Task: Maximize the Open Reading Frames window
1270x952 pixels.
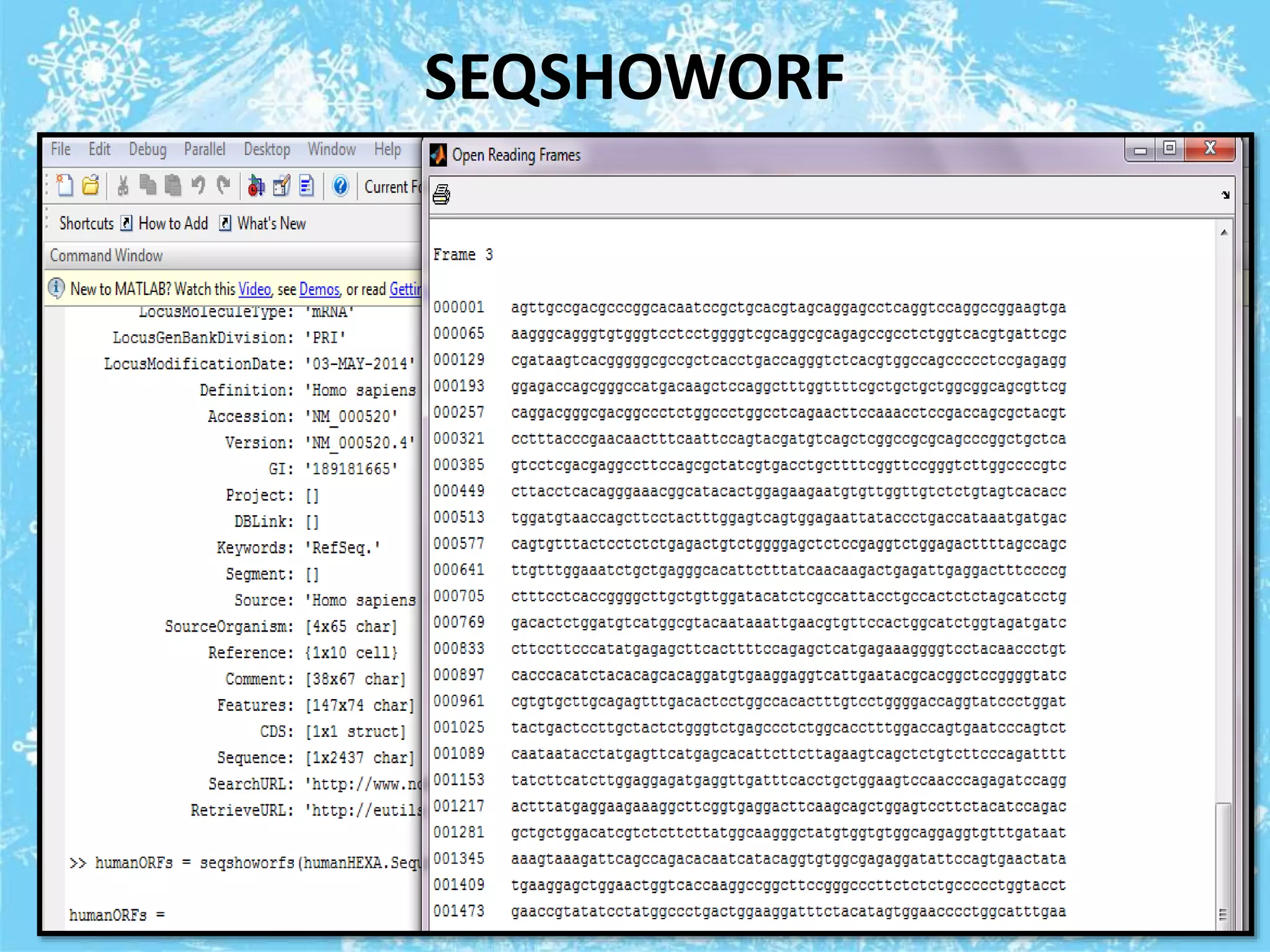Action: [x=1170, y=149]
